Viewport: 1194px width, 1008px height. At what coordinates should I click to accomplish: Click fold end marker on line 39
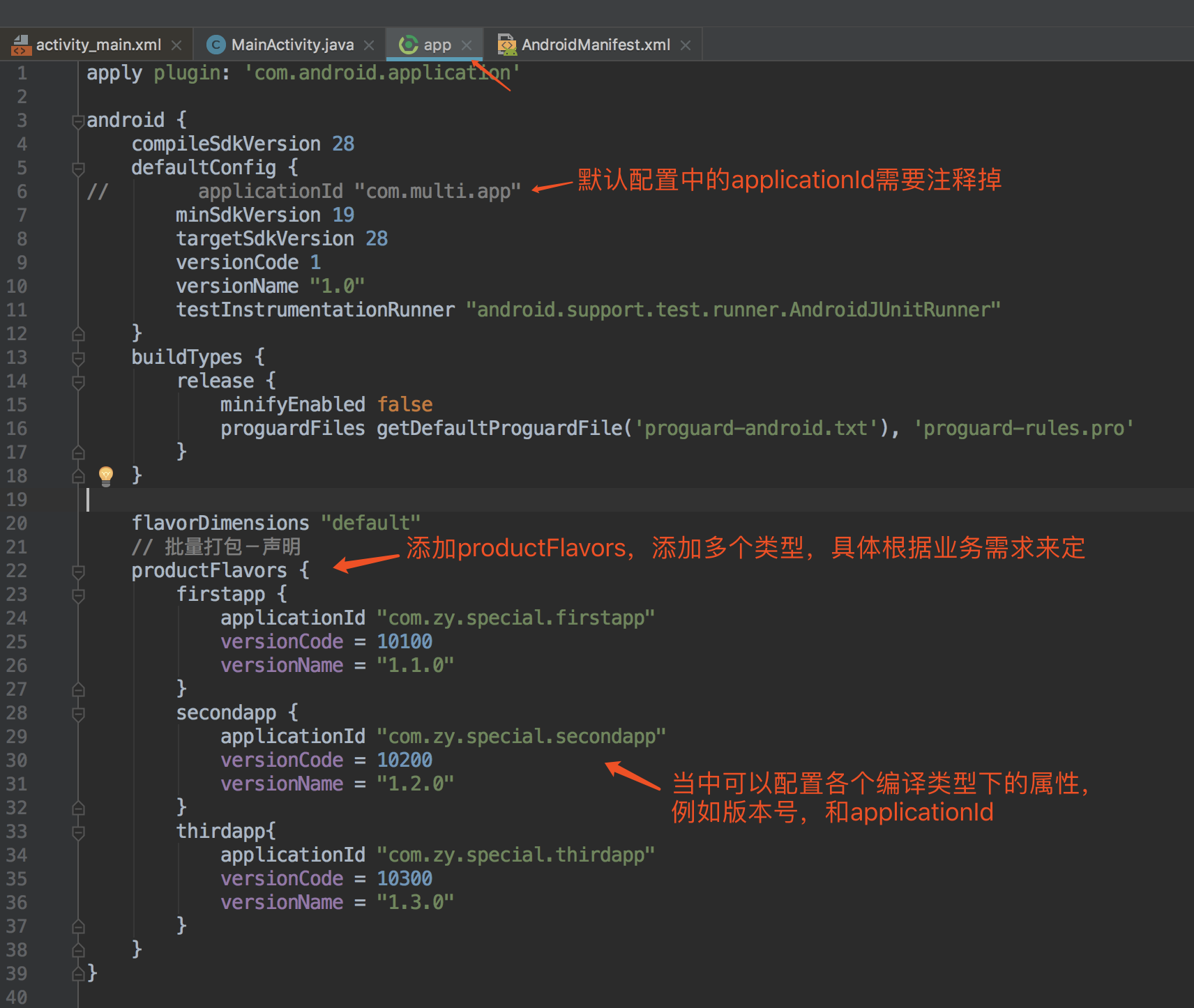tap(79, 974)
